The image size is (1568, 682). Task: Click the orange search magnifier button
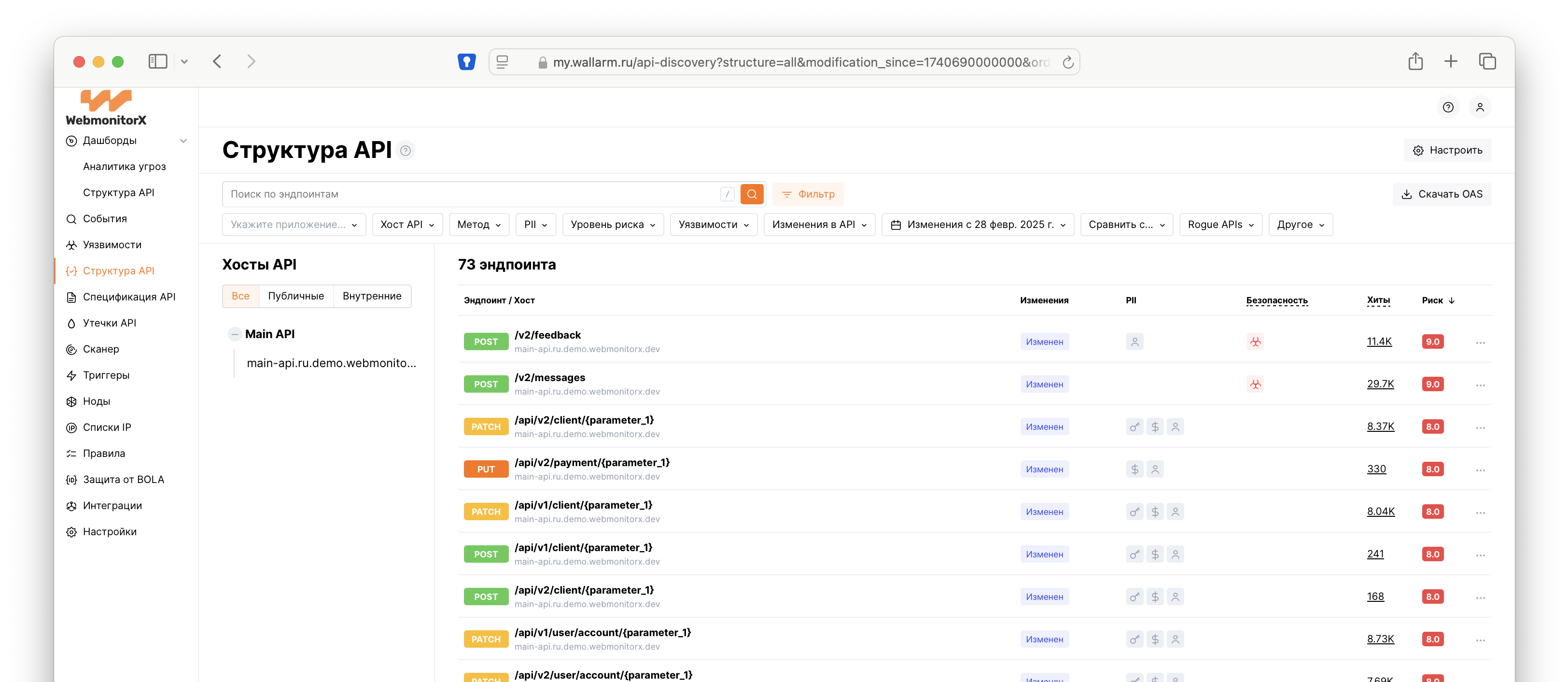pos(752,194)
